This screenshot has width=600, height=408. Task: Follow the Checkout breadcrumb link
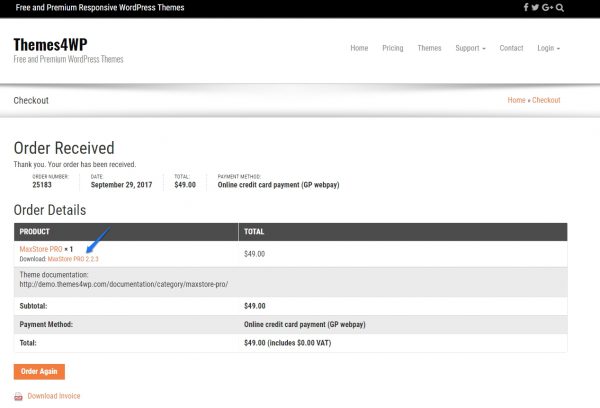coord(546,100)
